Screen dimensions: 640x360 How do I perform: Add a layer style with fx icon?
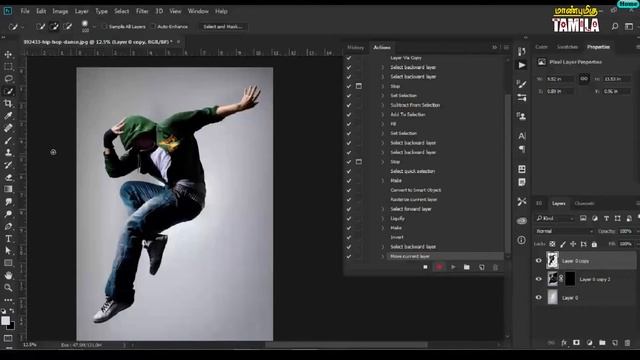click(564, 343)
